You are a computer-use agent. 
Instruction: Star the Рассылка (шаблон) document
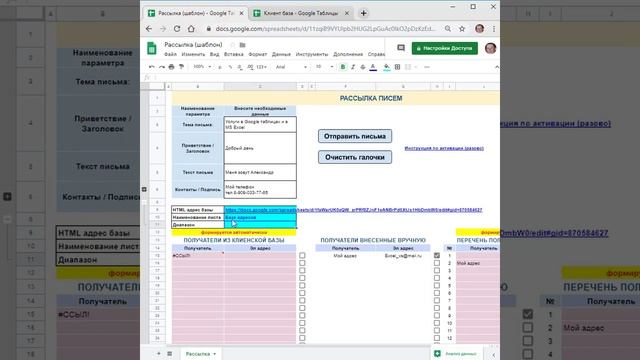(233, 44)
